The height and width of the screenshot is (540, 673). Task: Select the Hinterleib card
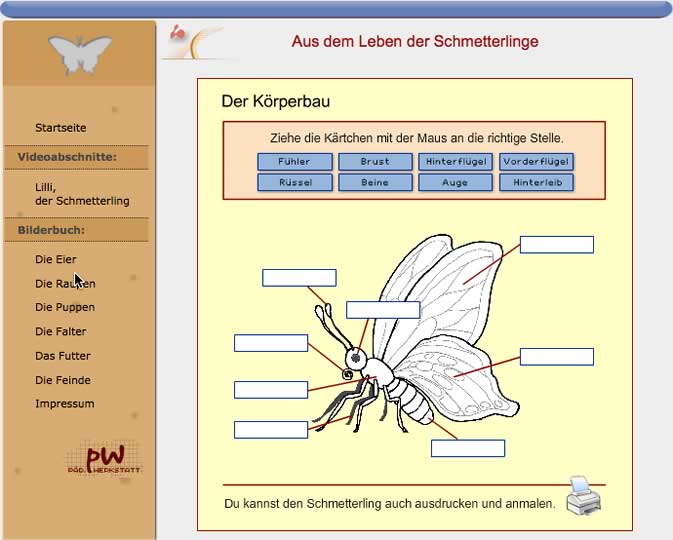(x=536, y=182)
